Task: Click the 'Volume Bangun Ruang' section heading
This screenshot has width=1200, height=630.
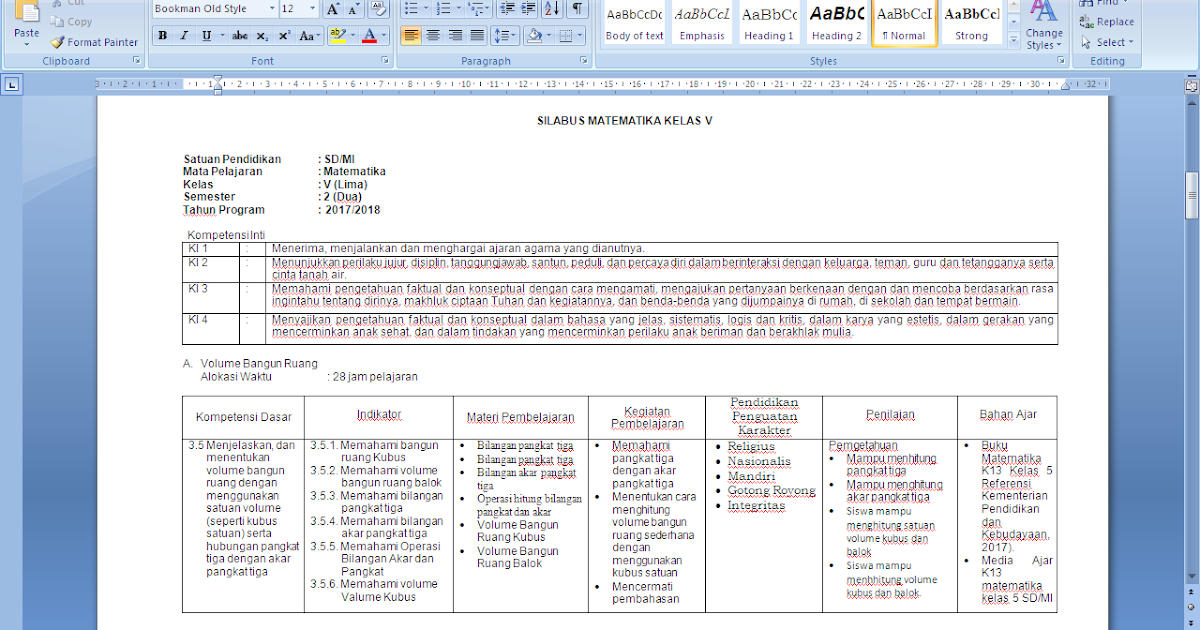Action: click(259, 363)
